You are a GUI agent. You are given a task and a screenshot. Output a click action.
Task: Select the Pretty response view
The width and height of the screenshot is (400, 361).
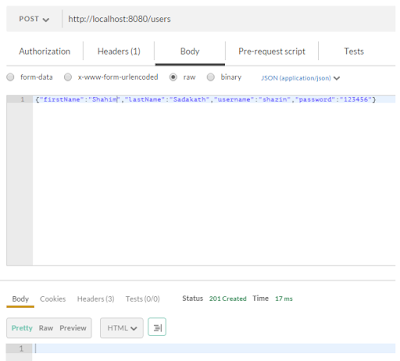coord(22,328)
